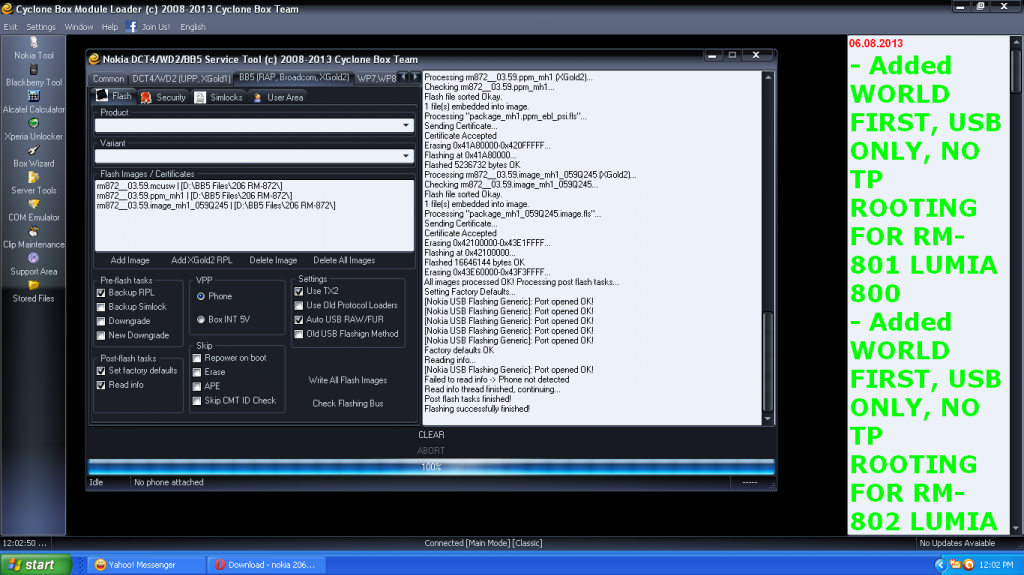Image resolution: width=1024 pixels, height=575 pixels.
Task: Launch the COM Emulator icon
Action: tap(34, 205)
